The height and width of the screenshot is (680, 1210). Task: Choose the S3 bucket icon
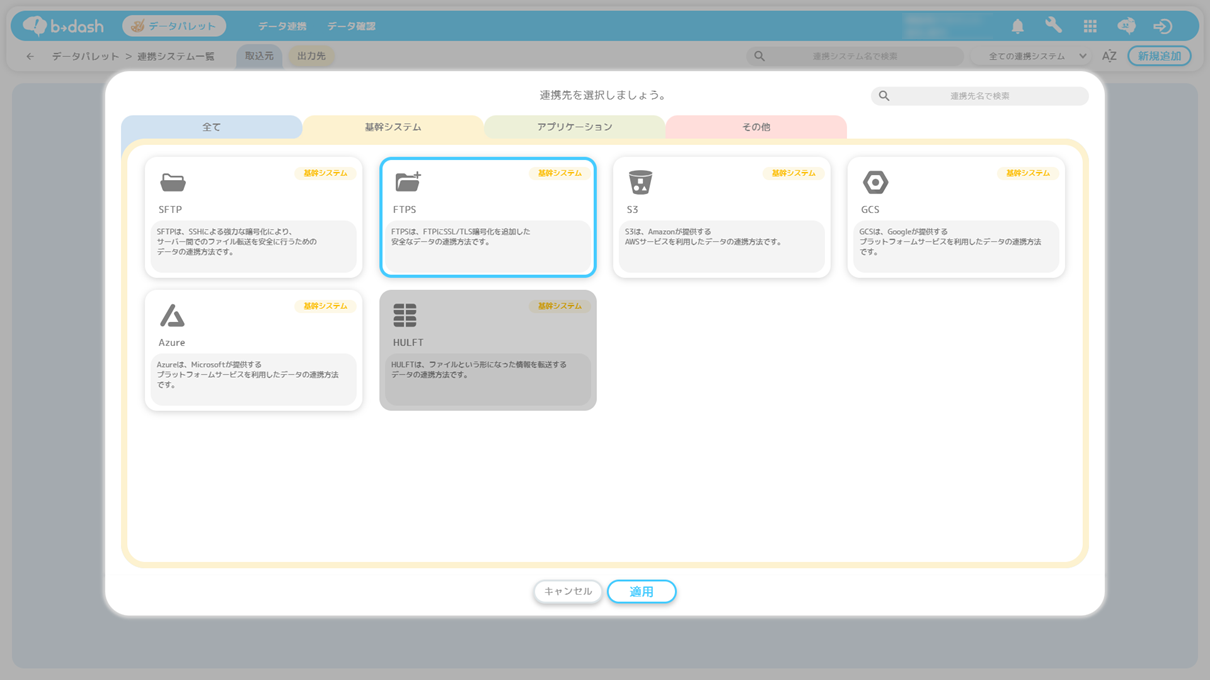coord(640,182)
